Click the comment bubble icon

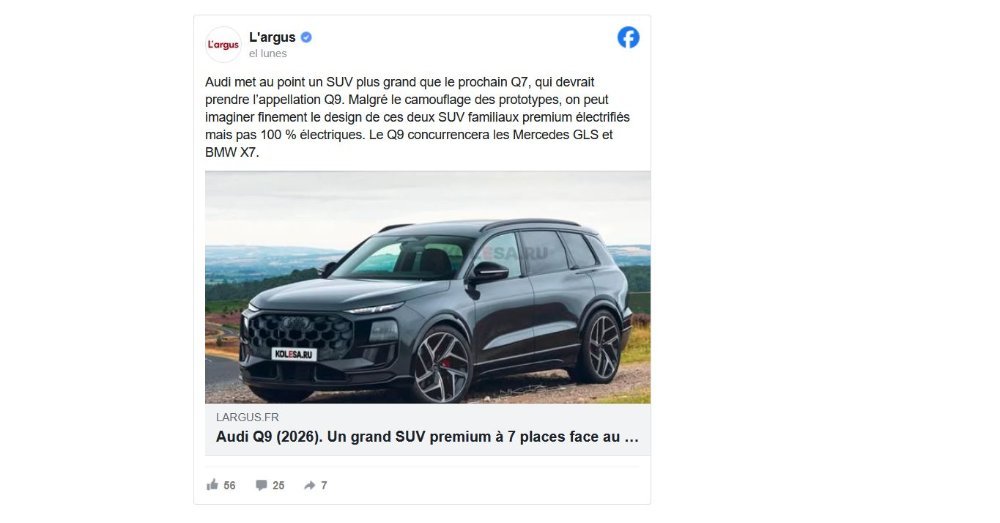(x=261, y=485)
